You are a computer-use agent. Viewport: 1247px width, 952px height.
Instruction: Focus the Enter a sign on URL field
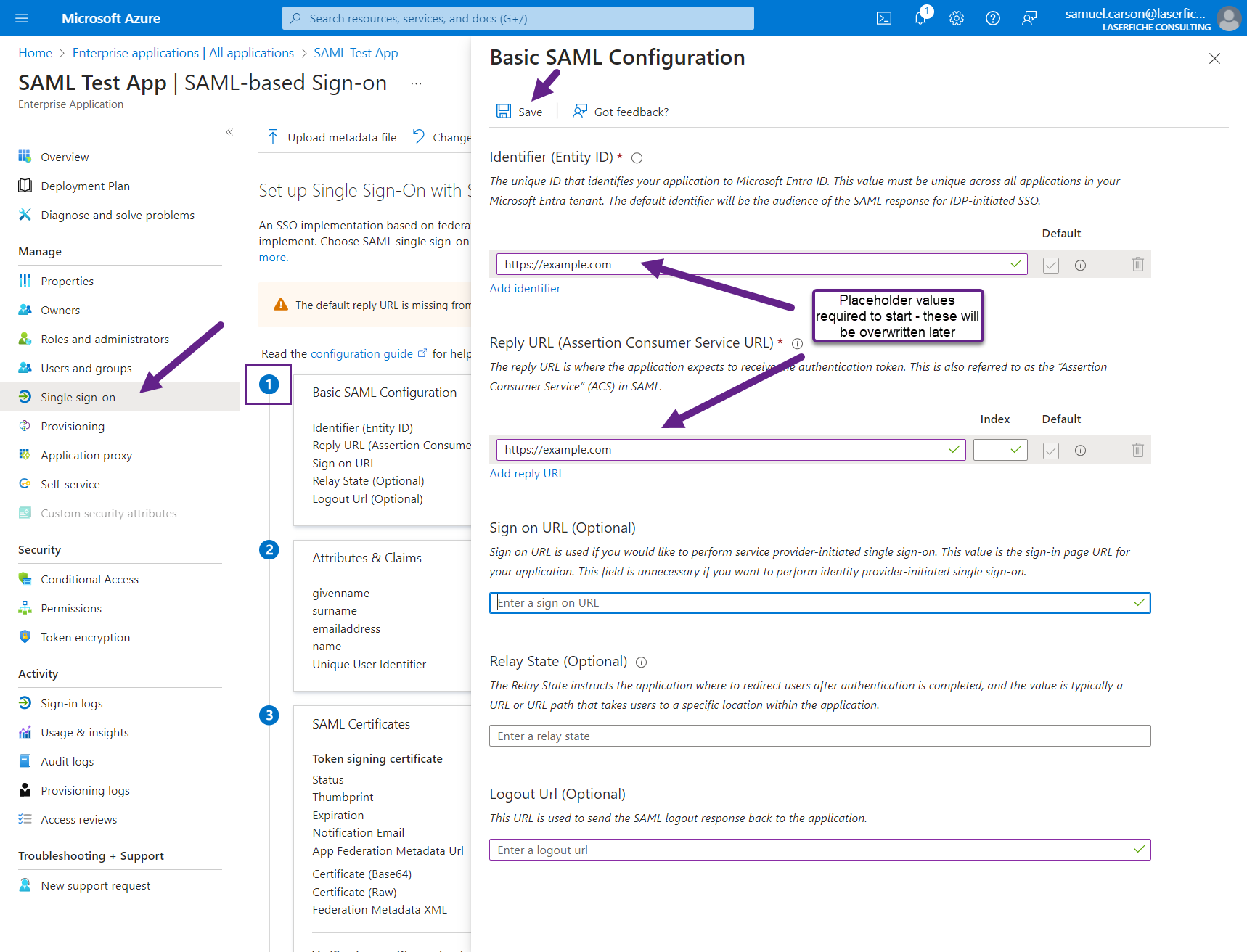(819, 603)
